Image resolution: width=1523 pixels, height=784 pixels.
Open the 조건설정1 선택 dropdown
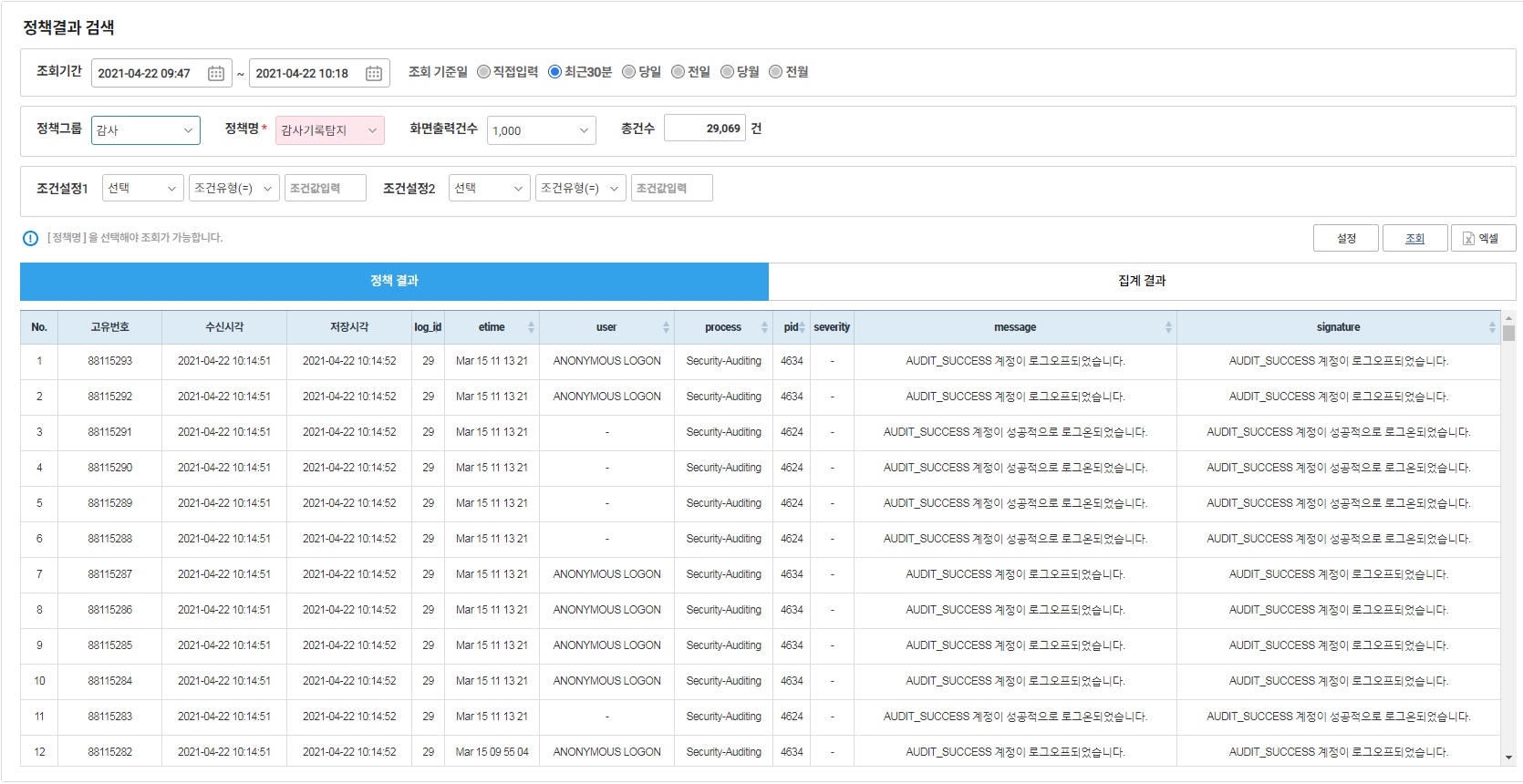[143, 188]
